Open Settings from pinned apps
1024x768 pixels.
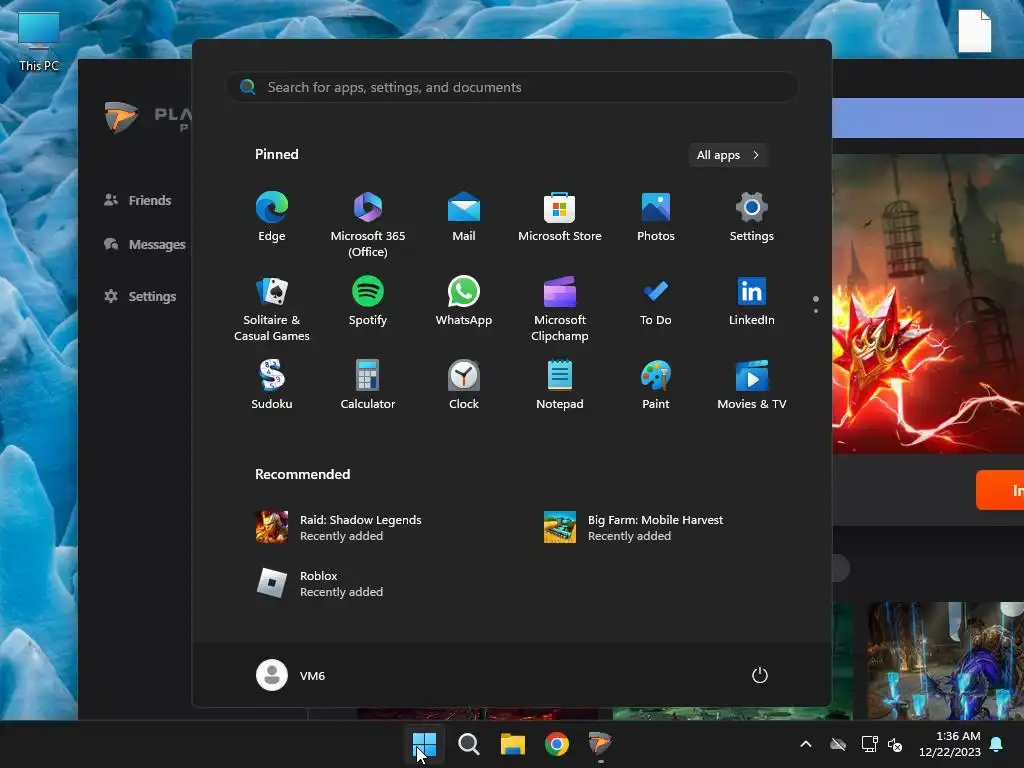pos(752,217)
